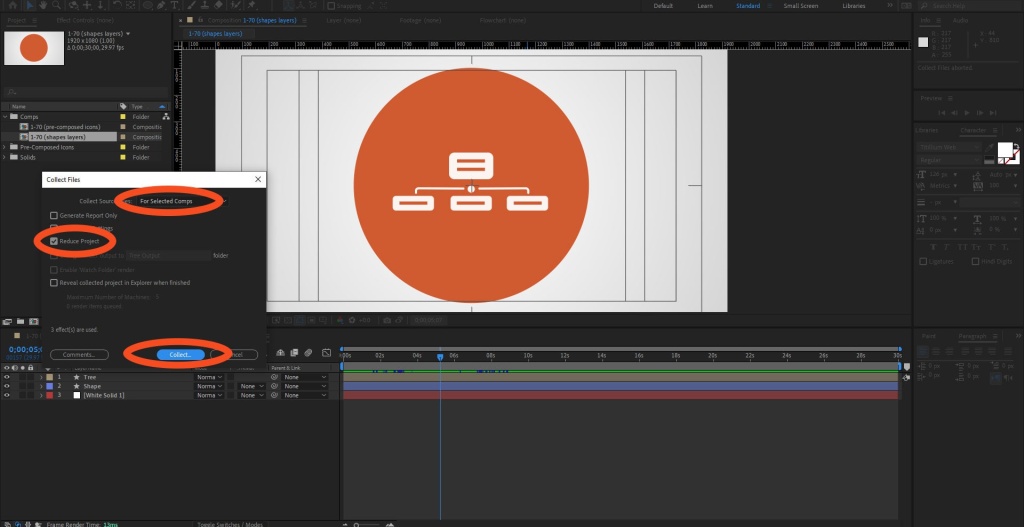The image size is (1024, 527).
Task: Click the Collect... button
Action: pyautogui.click(x=180, y=355)
